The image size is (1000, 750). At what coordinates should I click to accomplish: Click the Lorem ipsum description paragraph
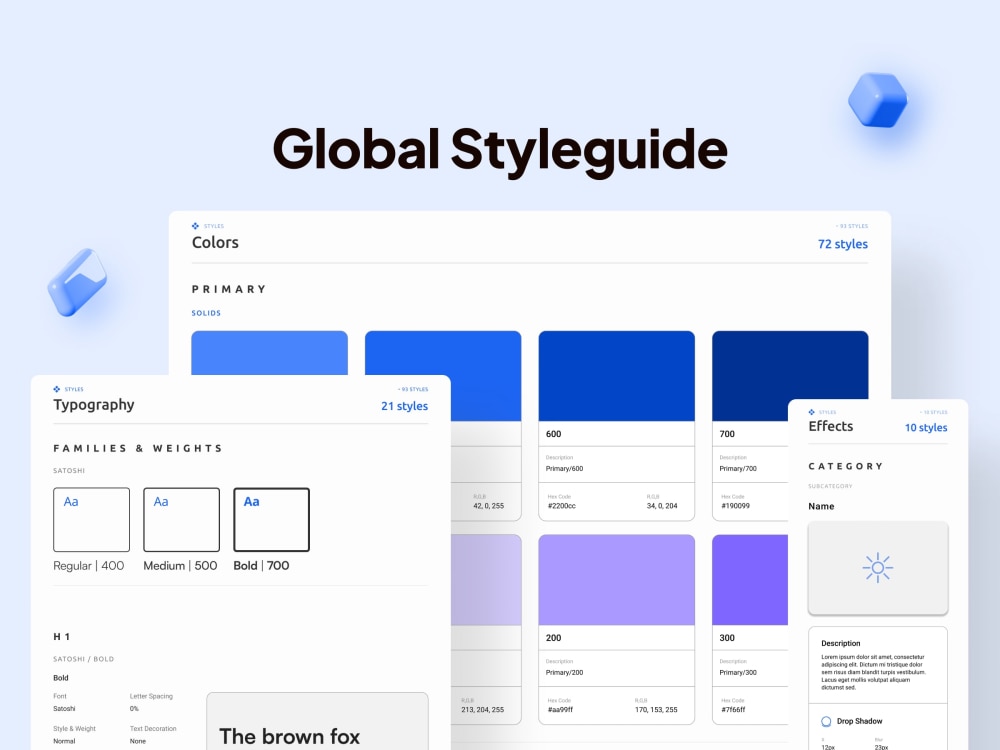(872, 672)
